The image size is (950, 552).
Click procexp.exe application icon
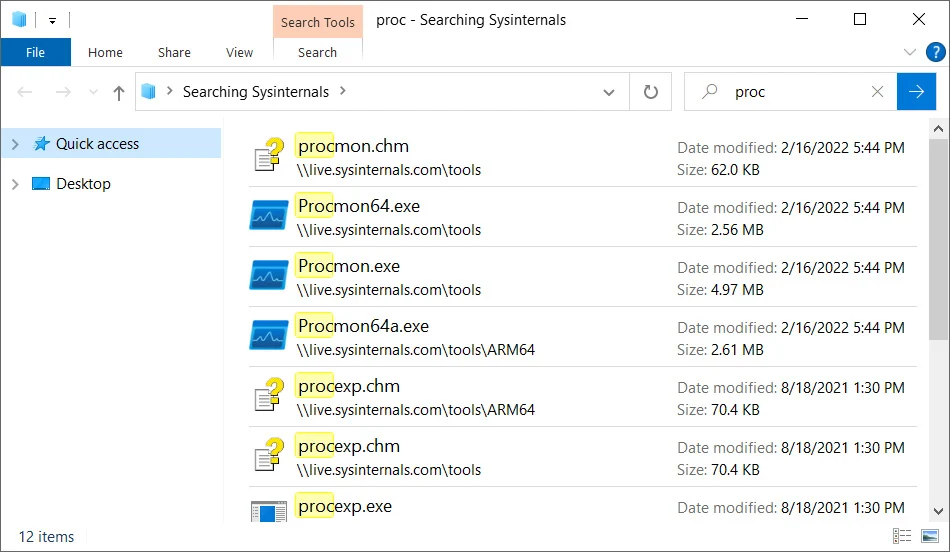(x=268, y=512)
